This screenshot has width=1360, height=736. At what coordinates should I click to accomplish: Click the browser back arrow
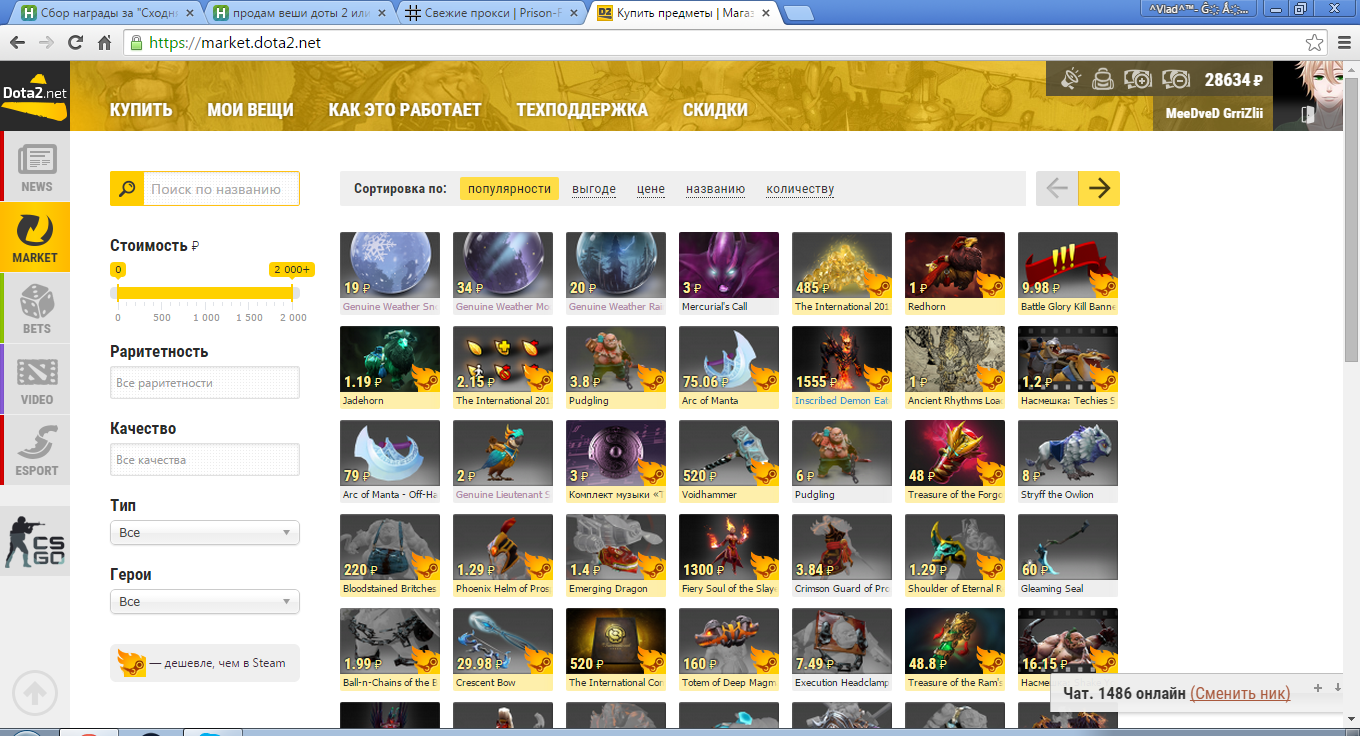pyautogui.click(x=17, y=43)
